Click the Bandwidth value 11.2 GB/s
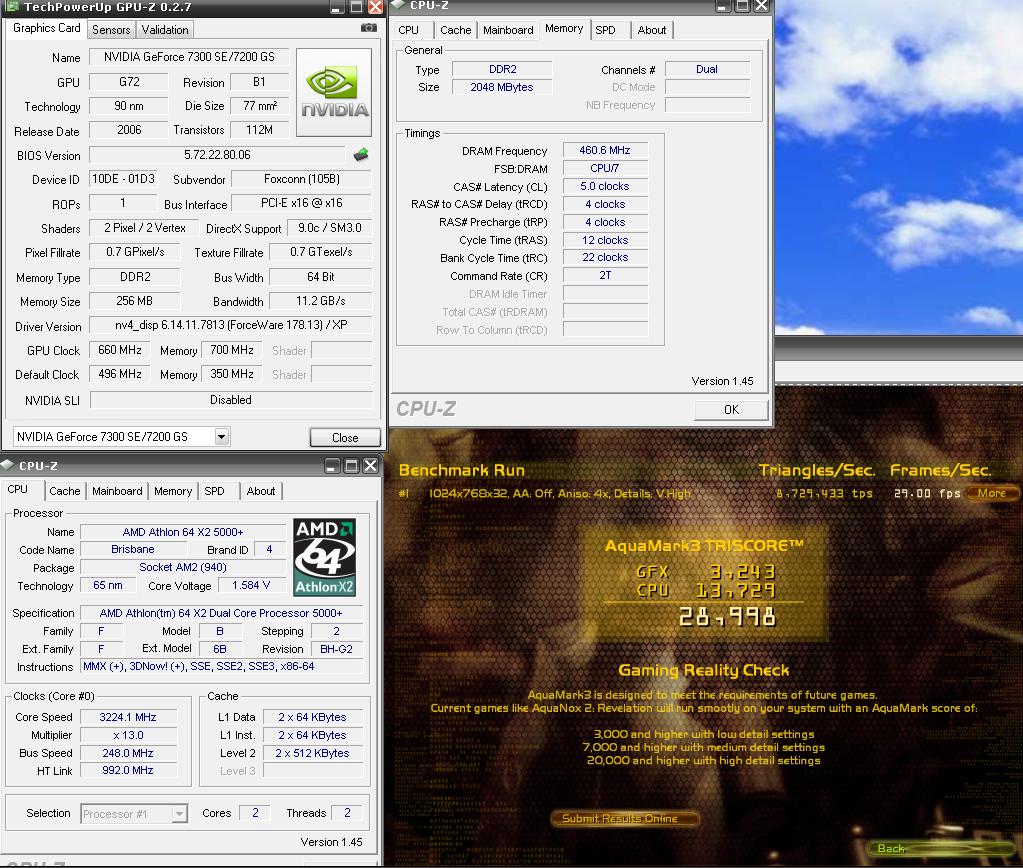This screenshot has width=1023, height=868. pos(320,301)
